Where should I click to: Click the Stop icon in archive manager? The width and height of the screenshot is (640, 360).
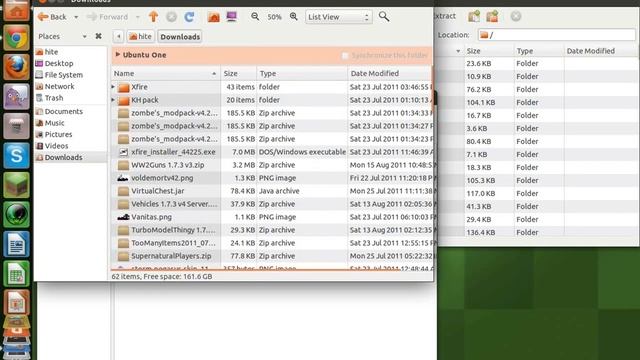pyautogui.click(x=516, y=16)
